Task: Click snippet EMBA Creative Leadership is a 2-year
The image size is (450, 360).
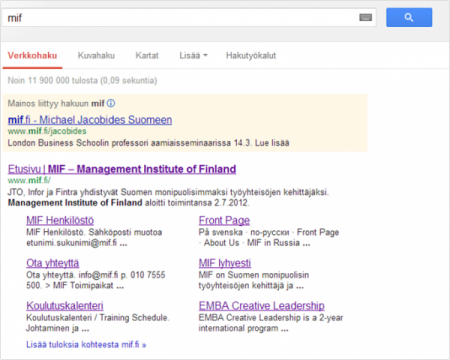Action: [x=271, y=317]
